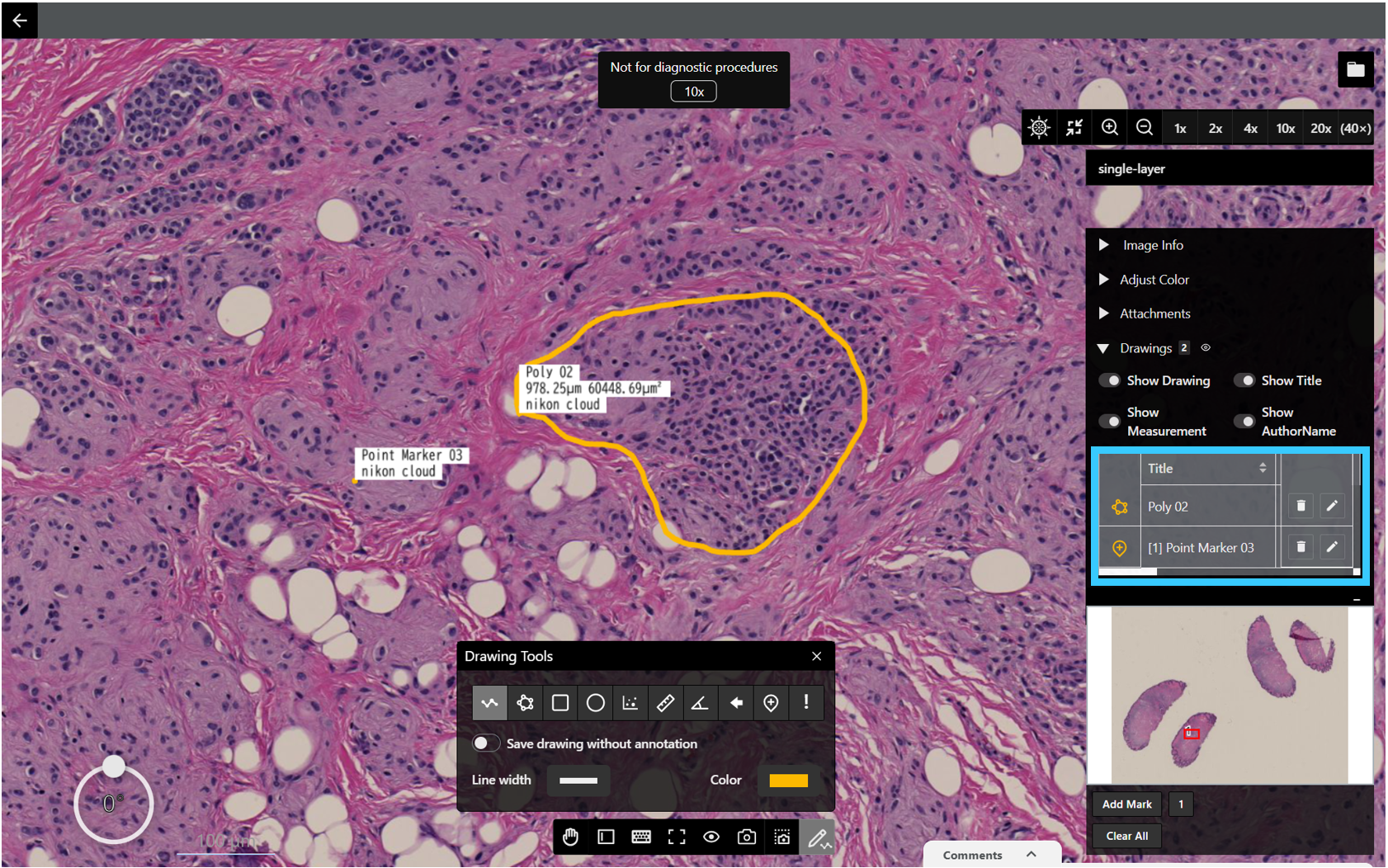Click the Add Mark button

coord(1127,804)
